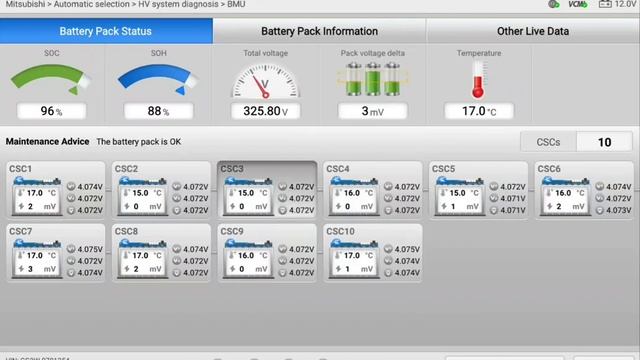
Task: Click the CSCs count value 10
Action: pyautogui.click(x=604, y=142)
